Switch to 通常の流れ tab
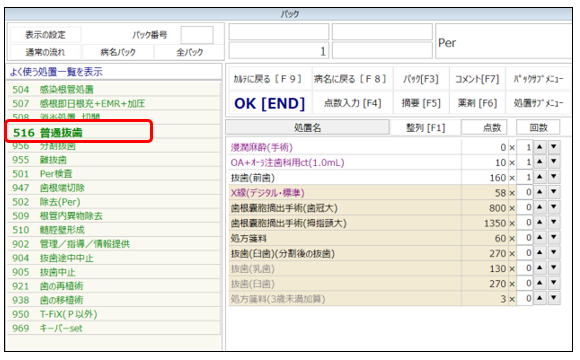The width and height of the screenshot is (580, 360). [x=45, y=52]
